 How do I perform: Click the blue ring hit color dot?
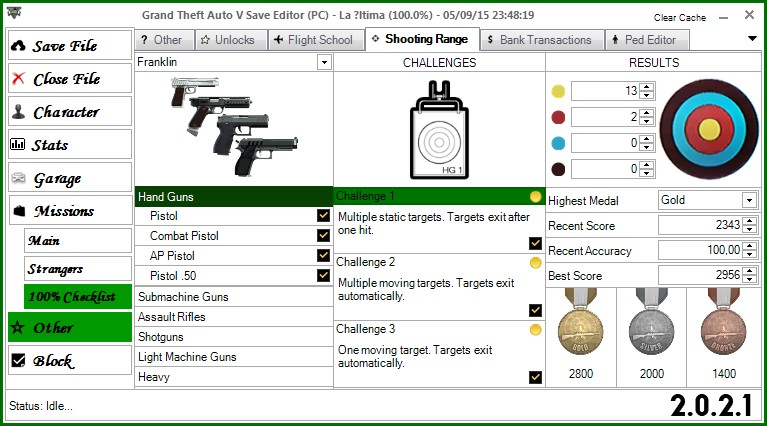(x=558, y=143)
